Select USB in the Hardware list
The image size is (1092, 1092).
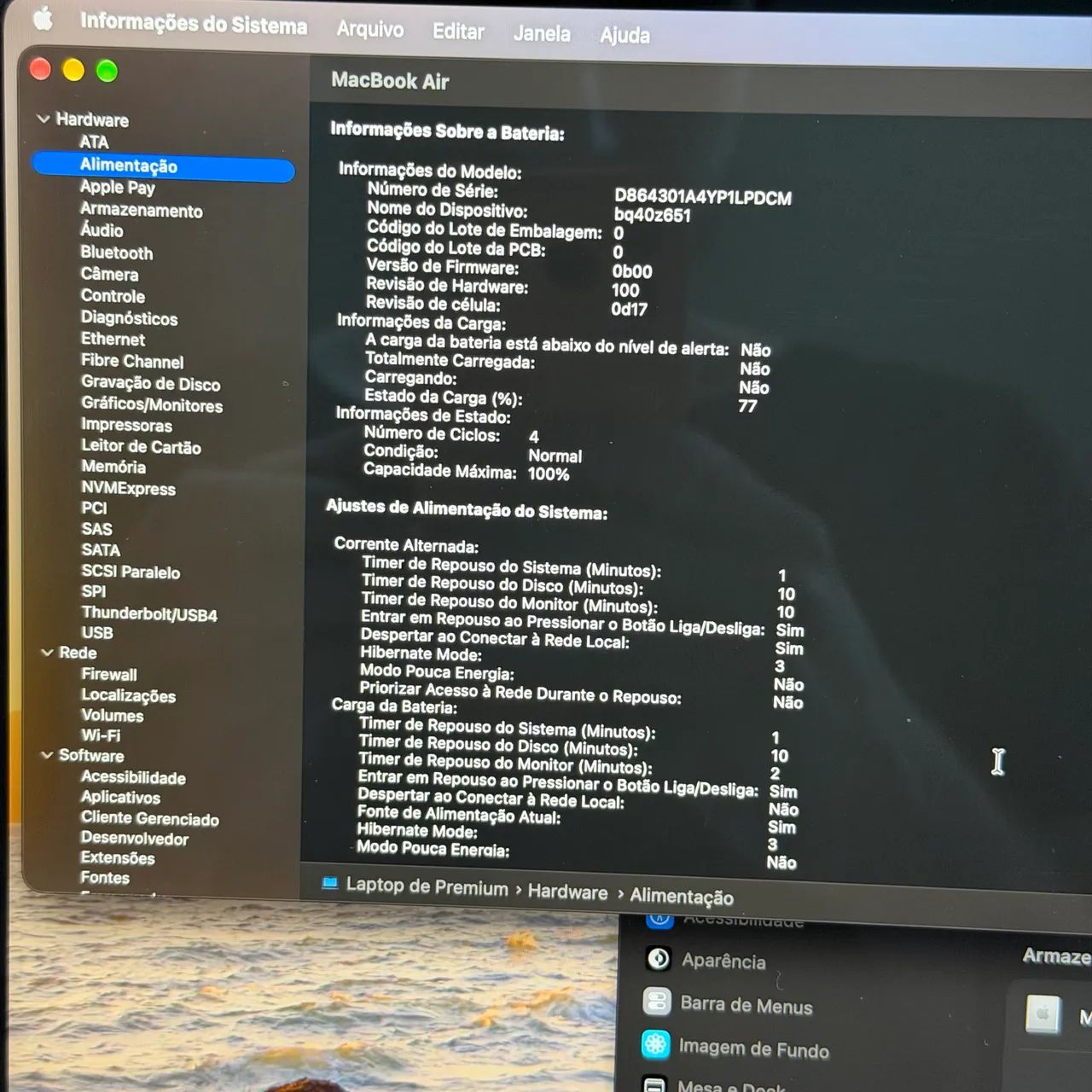[97, 633]
